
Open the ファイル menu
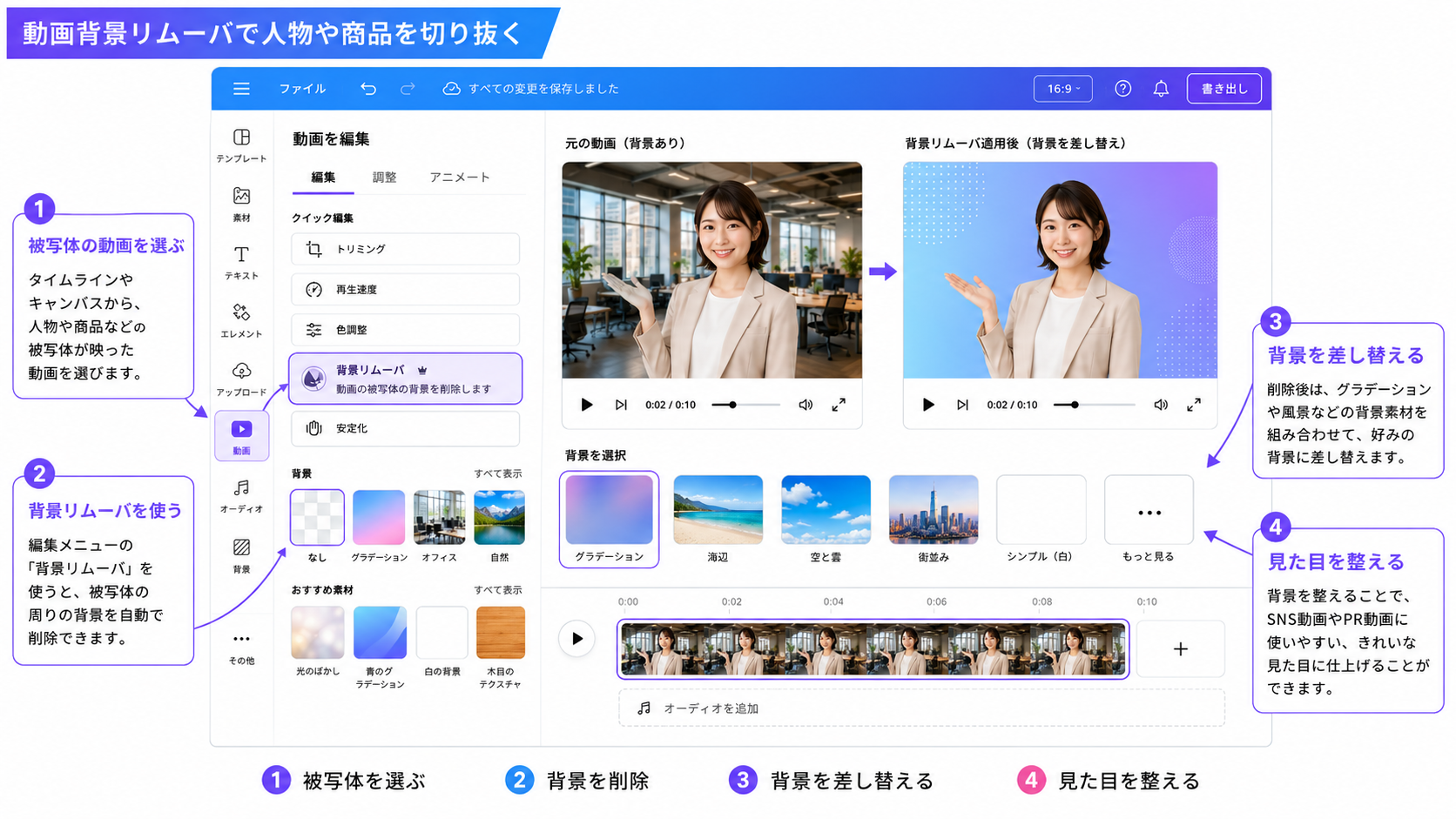[302, 89]
